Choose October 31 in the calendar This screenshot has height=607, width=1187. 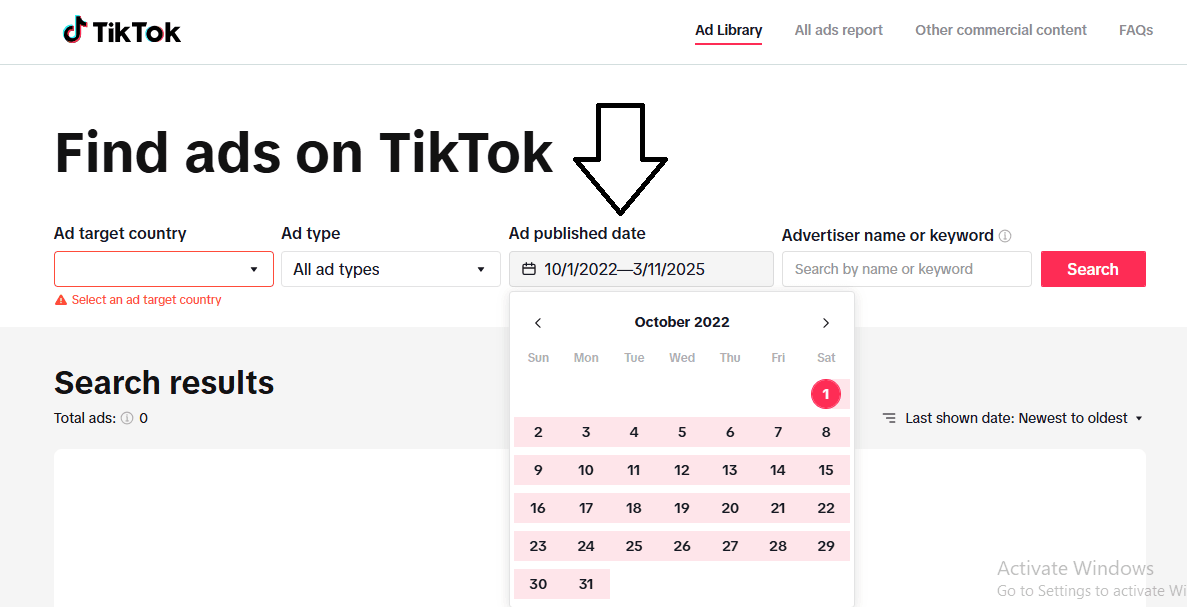586,584
